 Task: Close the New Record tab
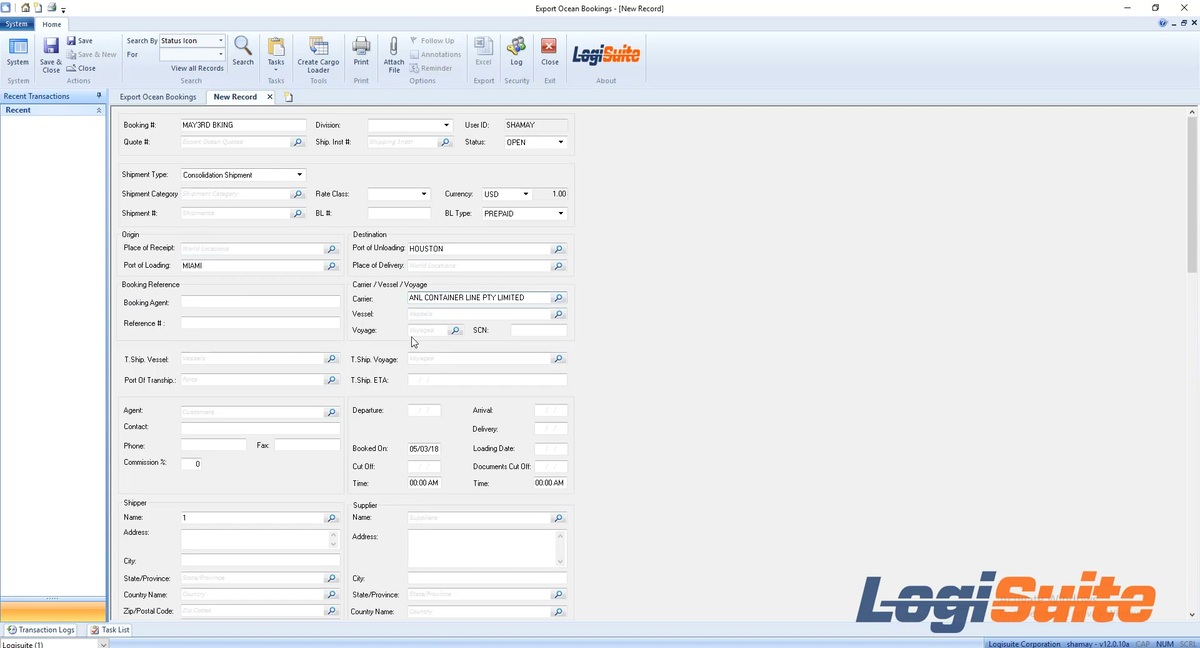[x=270, y=97]
